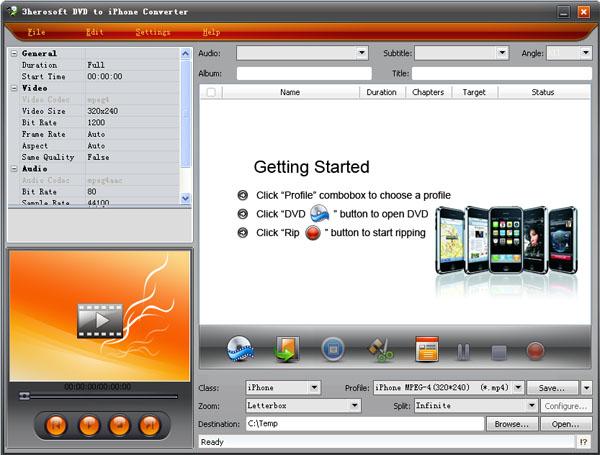Click the Status column header
The image size is (600, 455).
click(x=543, y=92)
